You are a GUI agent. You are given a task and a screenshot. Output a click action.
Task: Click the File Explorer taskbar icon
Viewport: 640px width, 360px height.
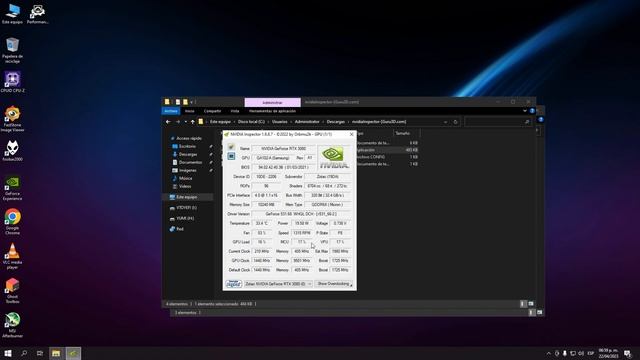click(x=56, y=353)
